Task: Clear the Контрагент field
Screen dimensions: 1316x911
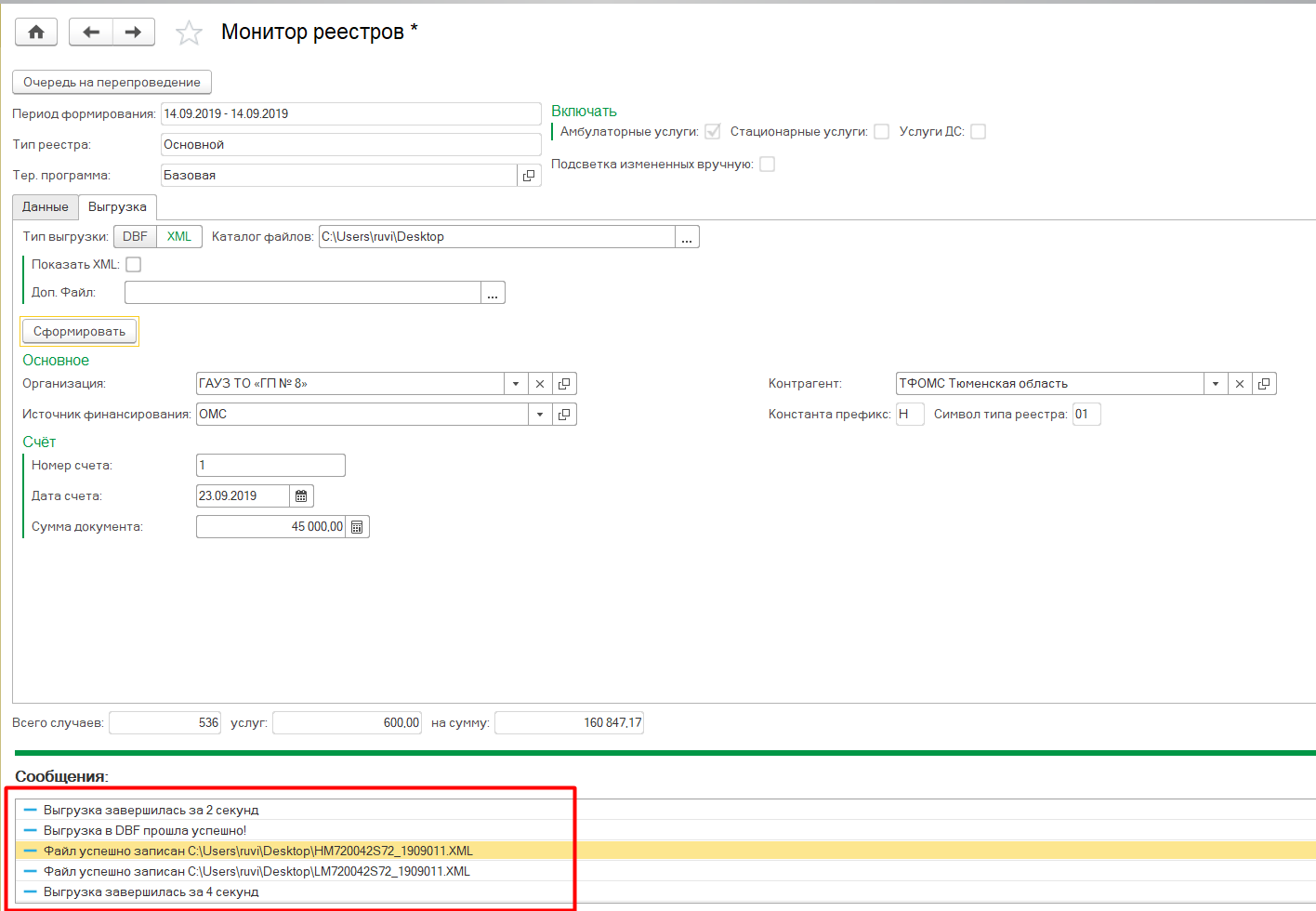Action: (1240, 384)
